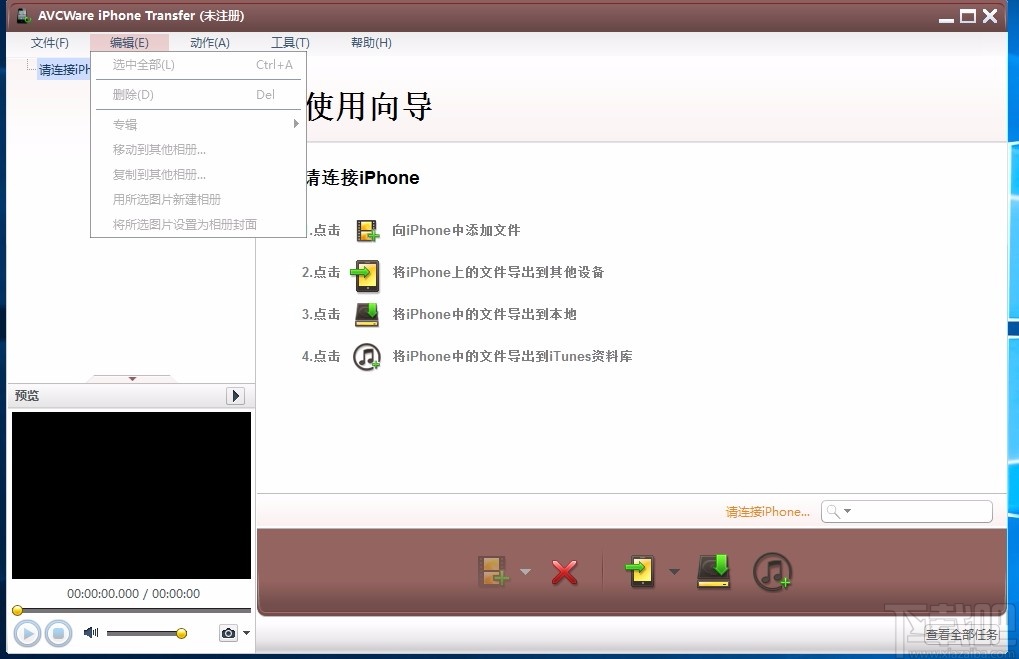Screen dimensions: 1019x659
Task: Click the volume slider handle
Action: [180, 632]
